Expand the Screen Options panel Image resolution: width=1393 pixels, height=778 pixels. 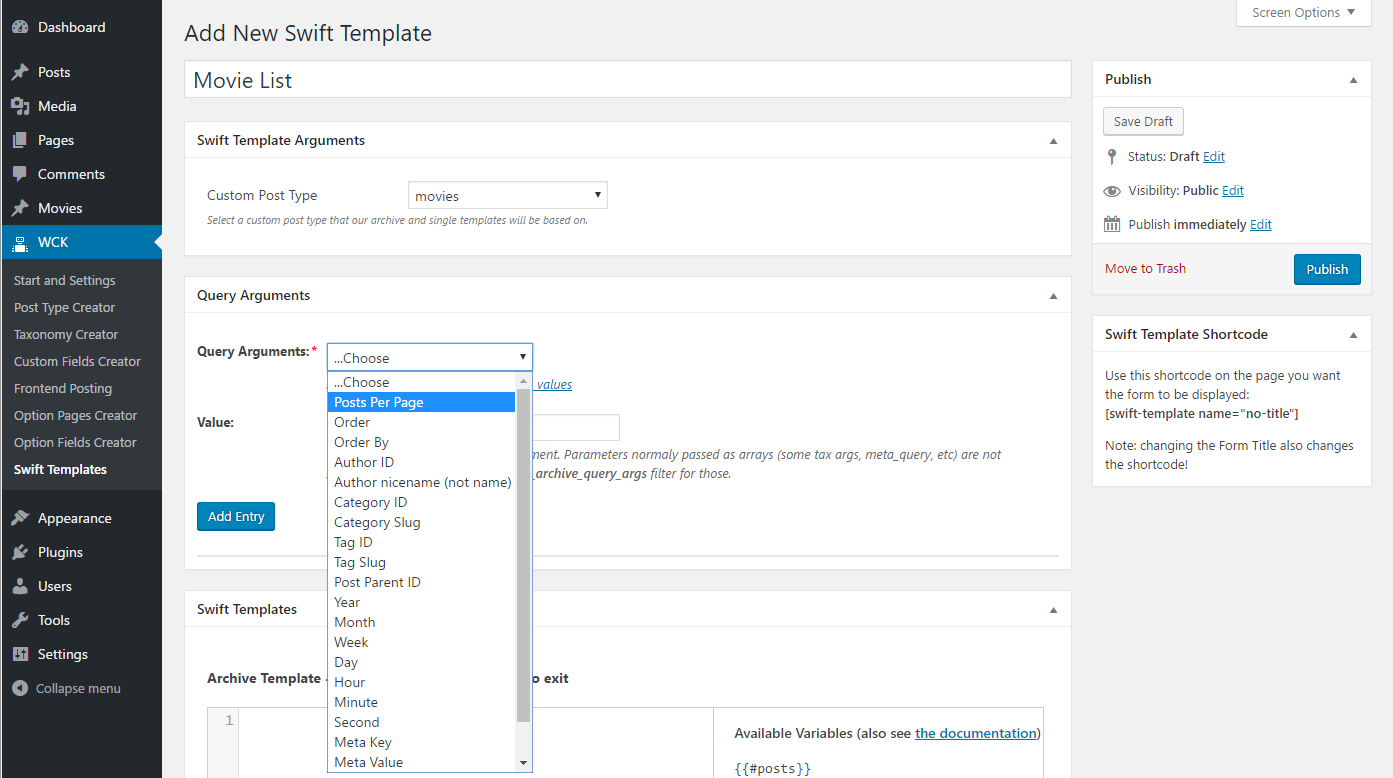point(1303,13)
